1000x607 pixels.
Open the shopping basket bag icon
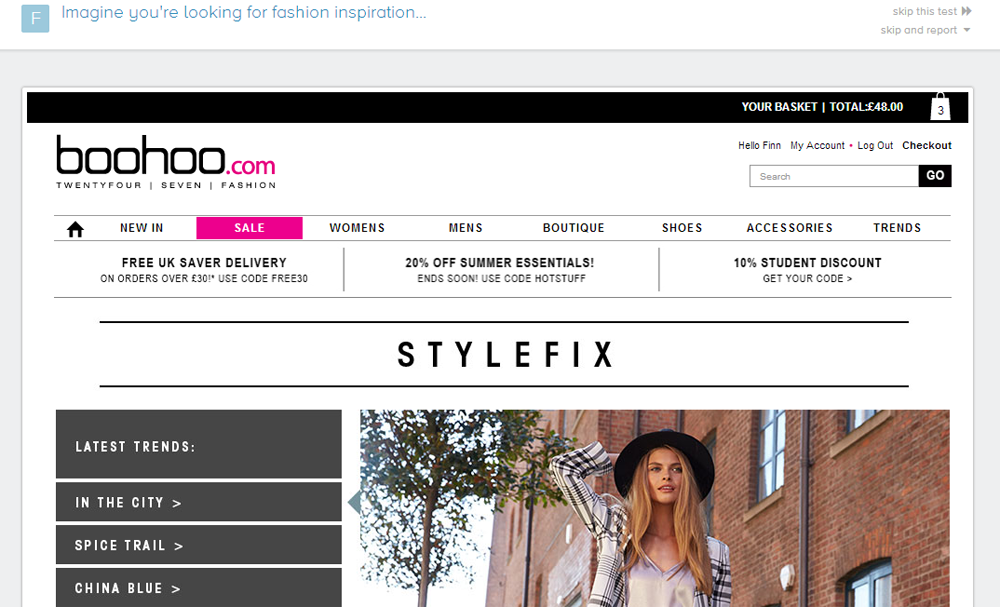click(940, 107)
